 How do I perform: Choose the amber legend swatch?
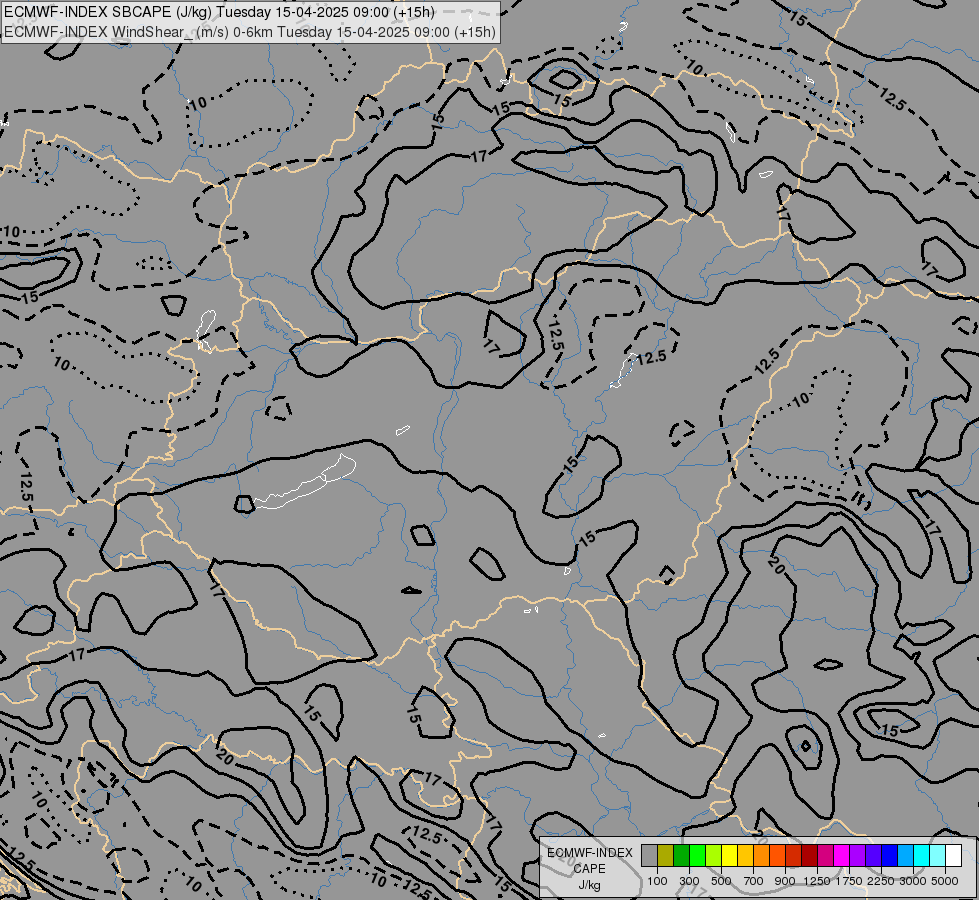coord(745,856)
